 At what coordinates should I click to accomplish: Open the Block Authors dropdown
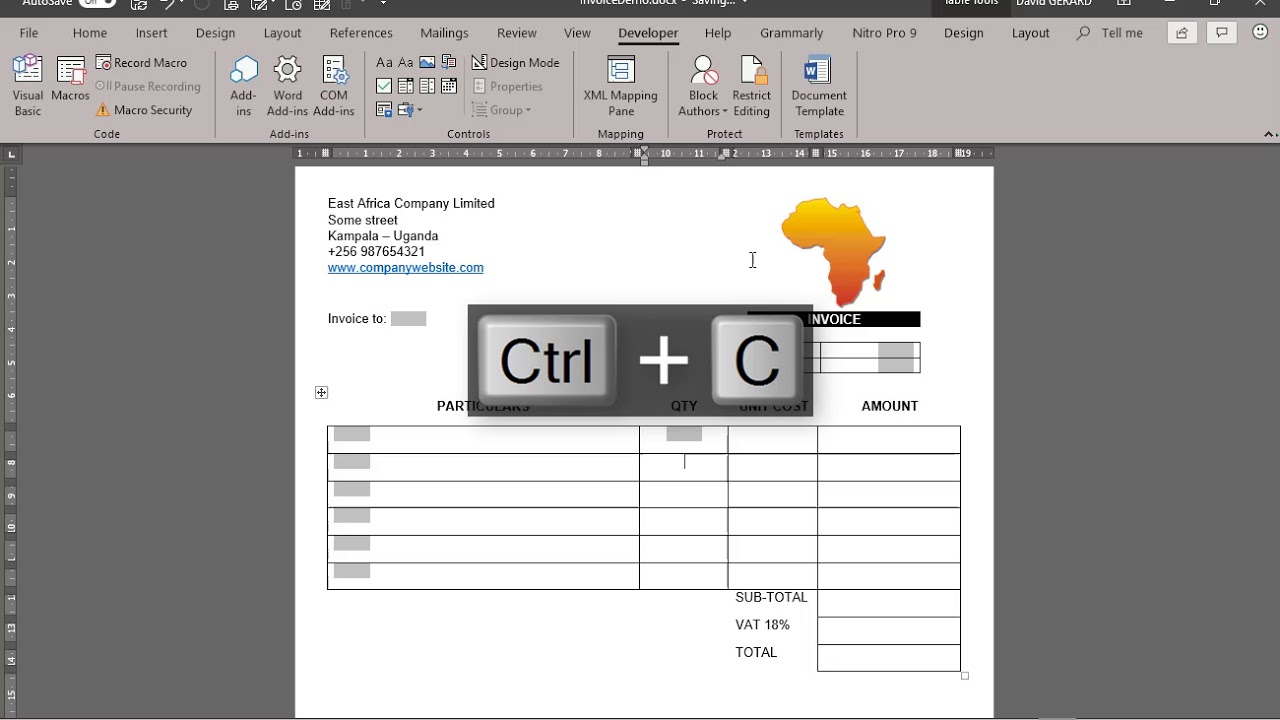703,86
